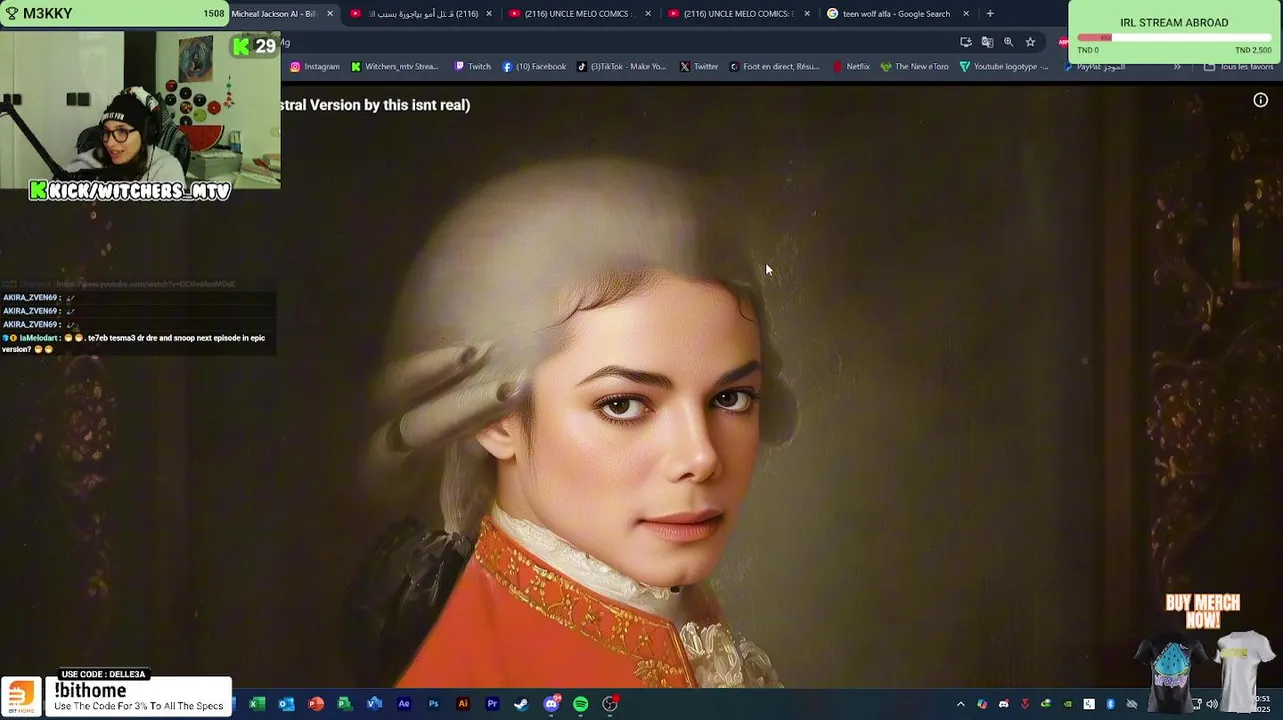Open Publisher from the taskbar

coord(345,704)
